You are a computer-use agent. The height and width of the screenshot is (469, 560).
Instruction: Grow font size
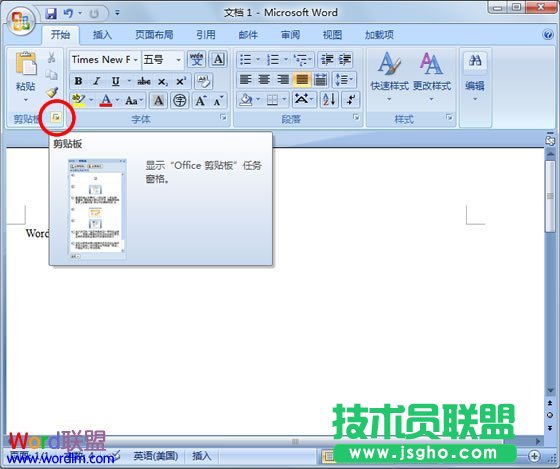(x=200, y=100)
